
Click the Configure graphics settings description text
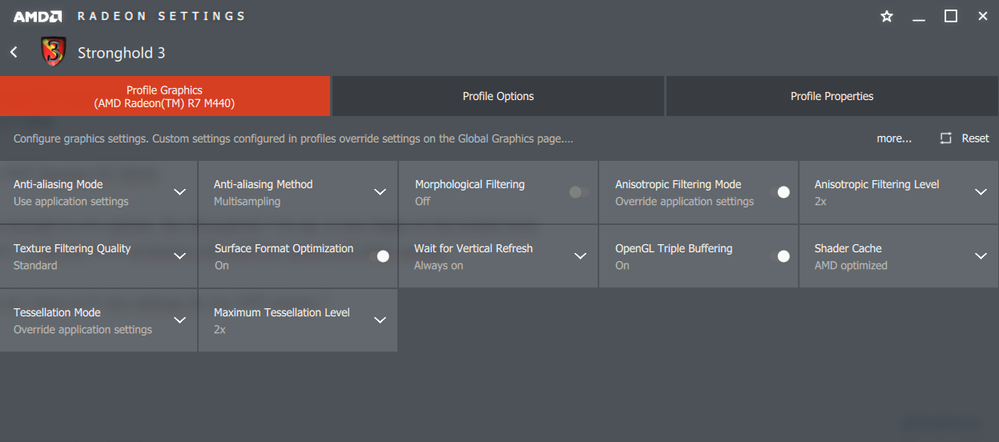click(293, 139)
